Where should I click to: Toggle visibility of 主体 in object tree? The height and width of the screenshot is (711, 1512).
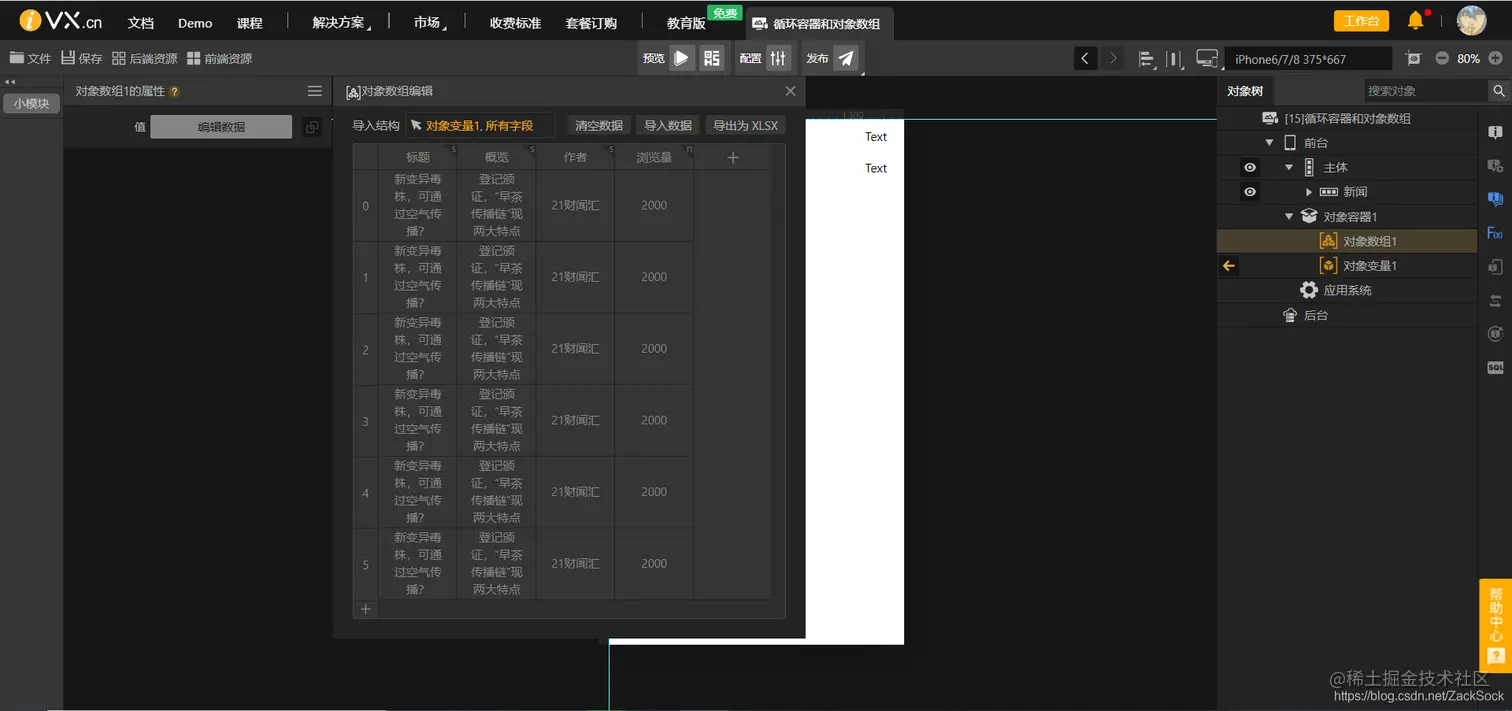tap(1248, 167)
